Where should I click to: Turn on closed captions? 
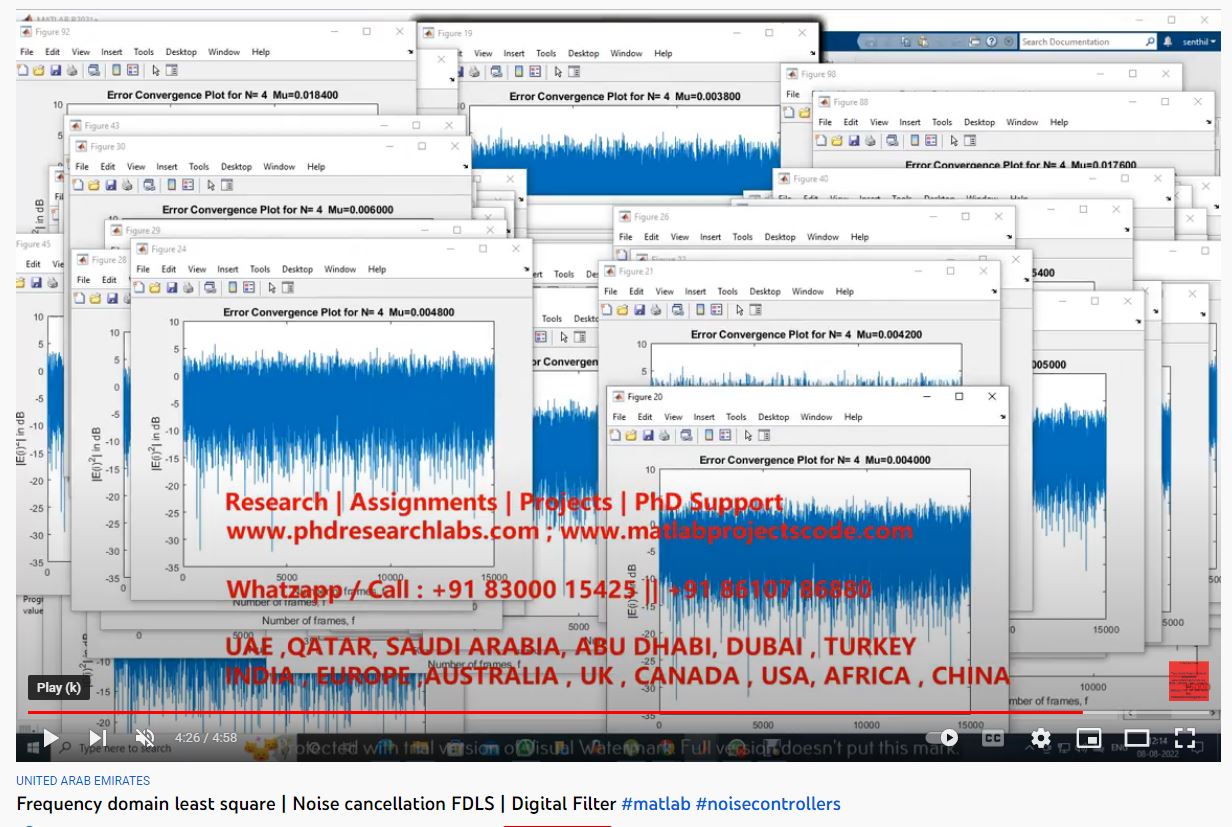pyautogui.click(x=992, y=738)
